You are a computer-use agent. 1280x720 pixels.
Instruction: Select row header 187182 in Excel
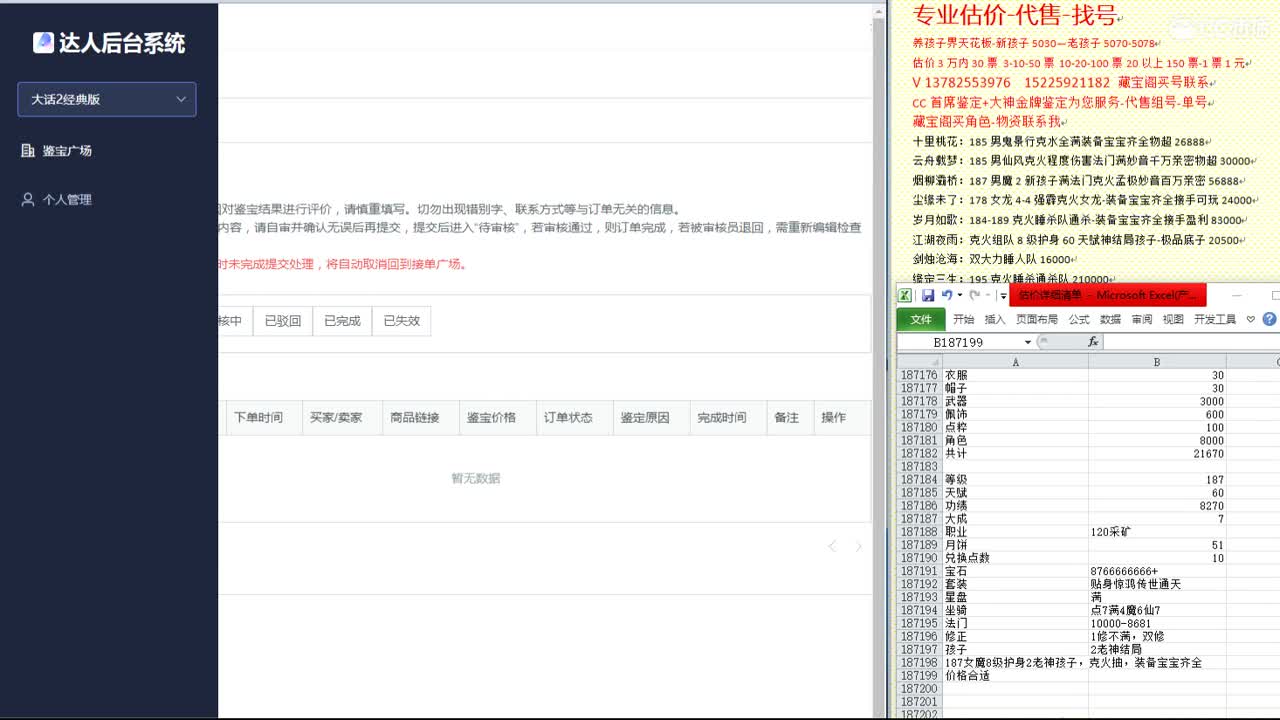click(919, 454)
